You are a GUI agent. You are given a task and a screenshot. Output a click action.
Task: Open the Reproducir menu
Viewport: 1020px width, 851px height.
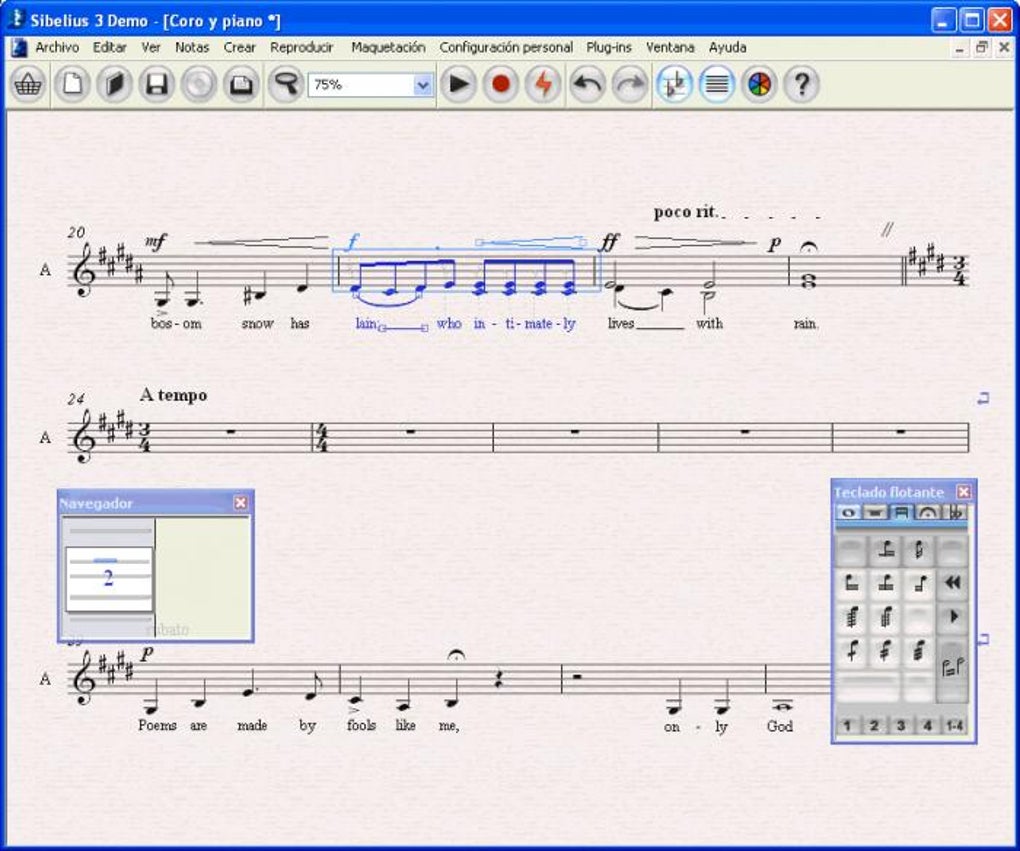(x=302, y=47)
